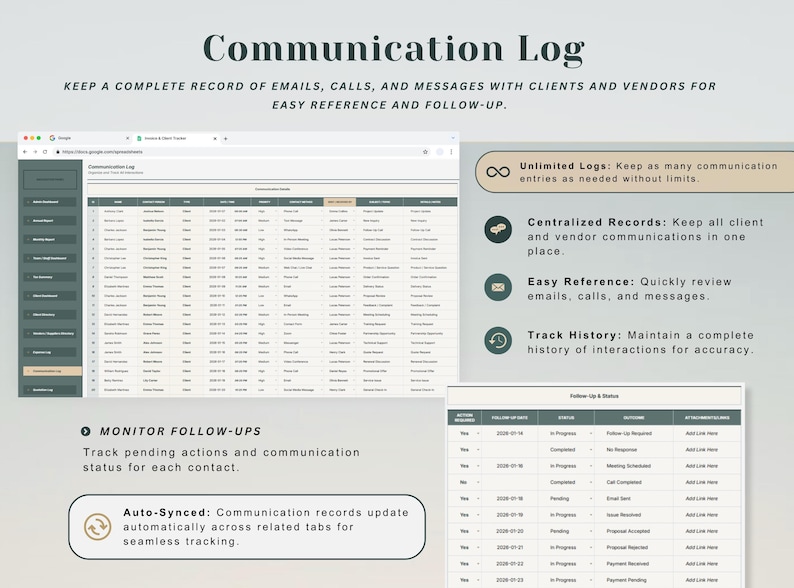Open Status dropdown in the Call Completed row
The image size is (794, 588).
click(x=590, y=482)
